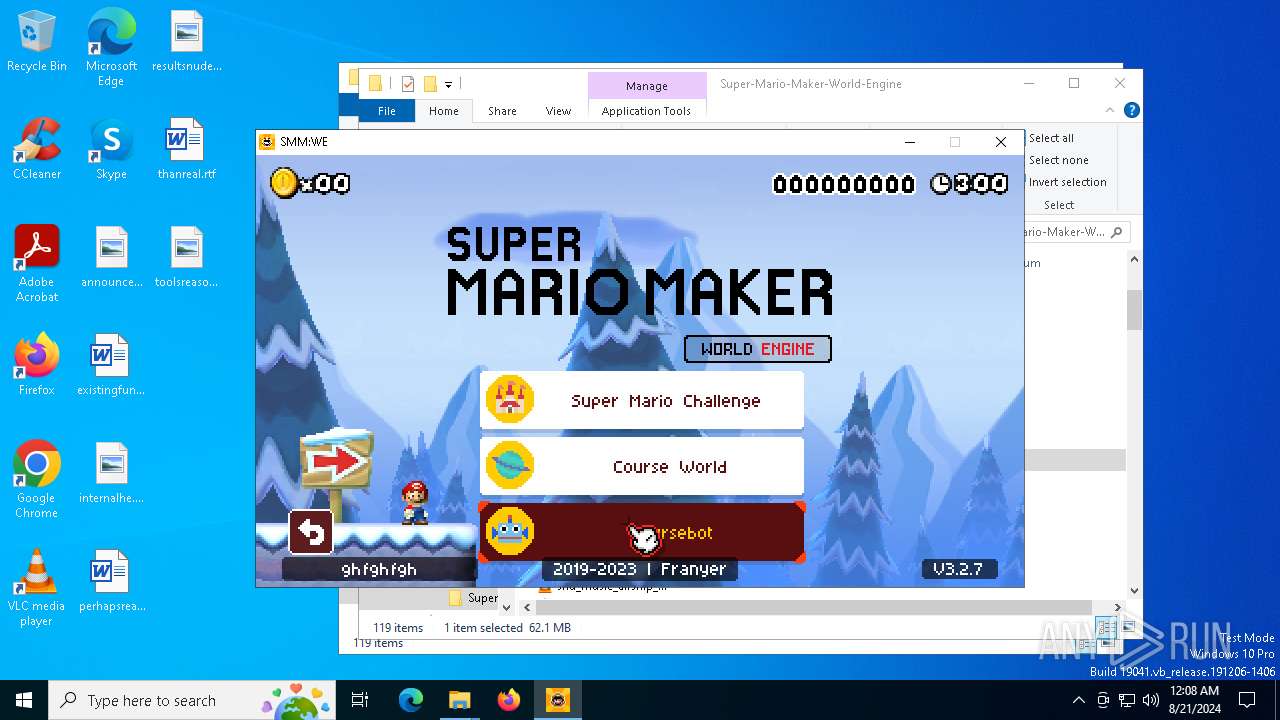
Task: Open the Application Tools tab
Action: click(x=646, y=111)
